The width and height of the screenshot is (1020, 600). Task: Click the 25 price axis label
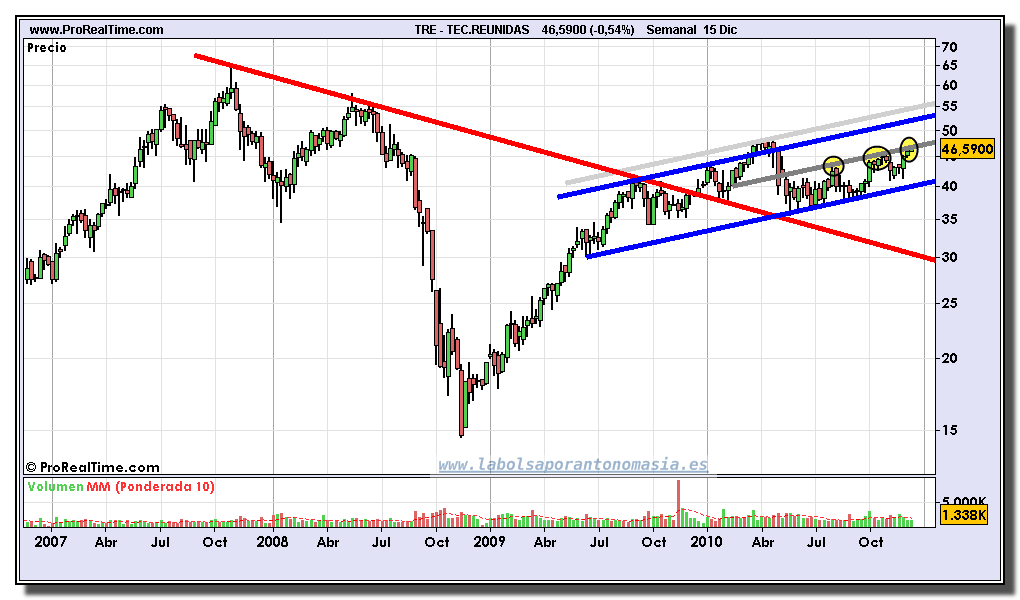[x=949, y=303]
